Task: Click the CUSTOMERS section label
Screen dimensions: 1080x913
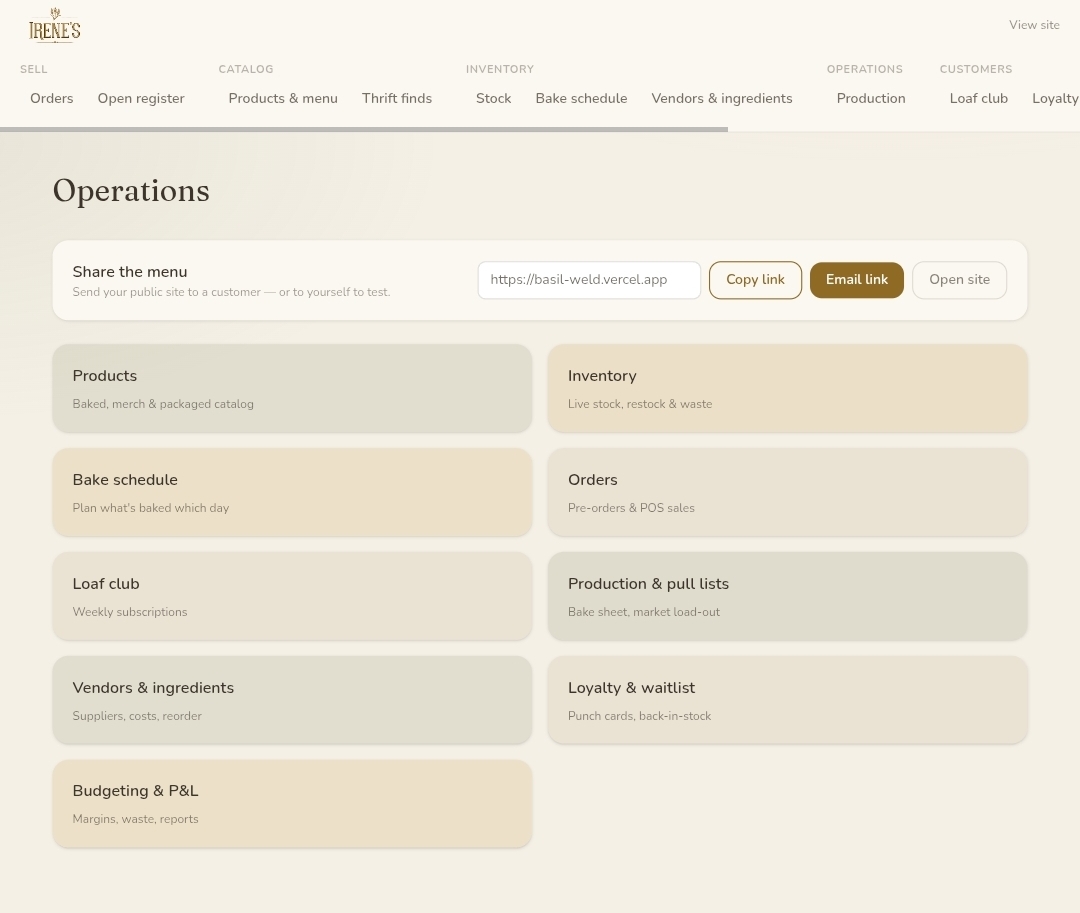Action: 976,70
